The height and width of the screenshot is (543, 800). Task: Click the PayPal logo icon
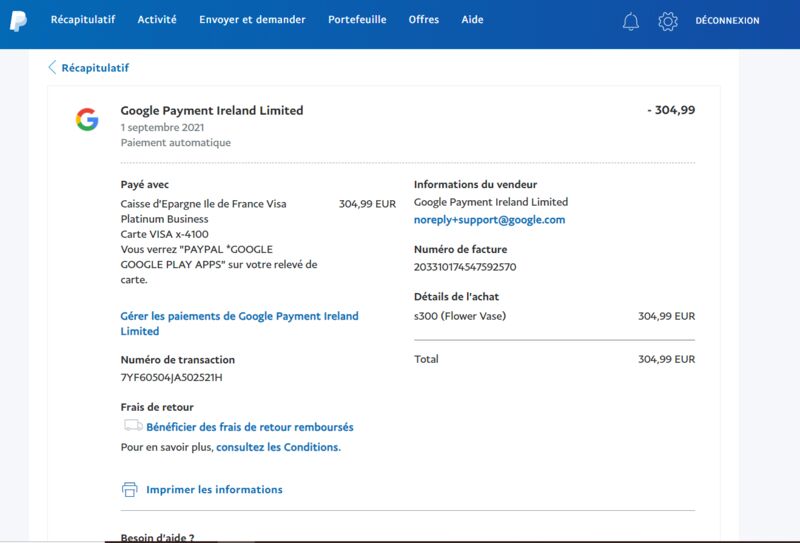18,20
